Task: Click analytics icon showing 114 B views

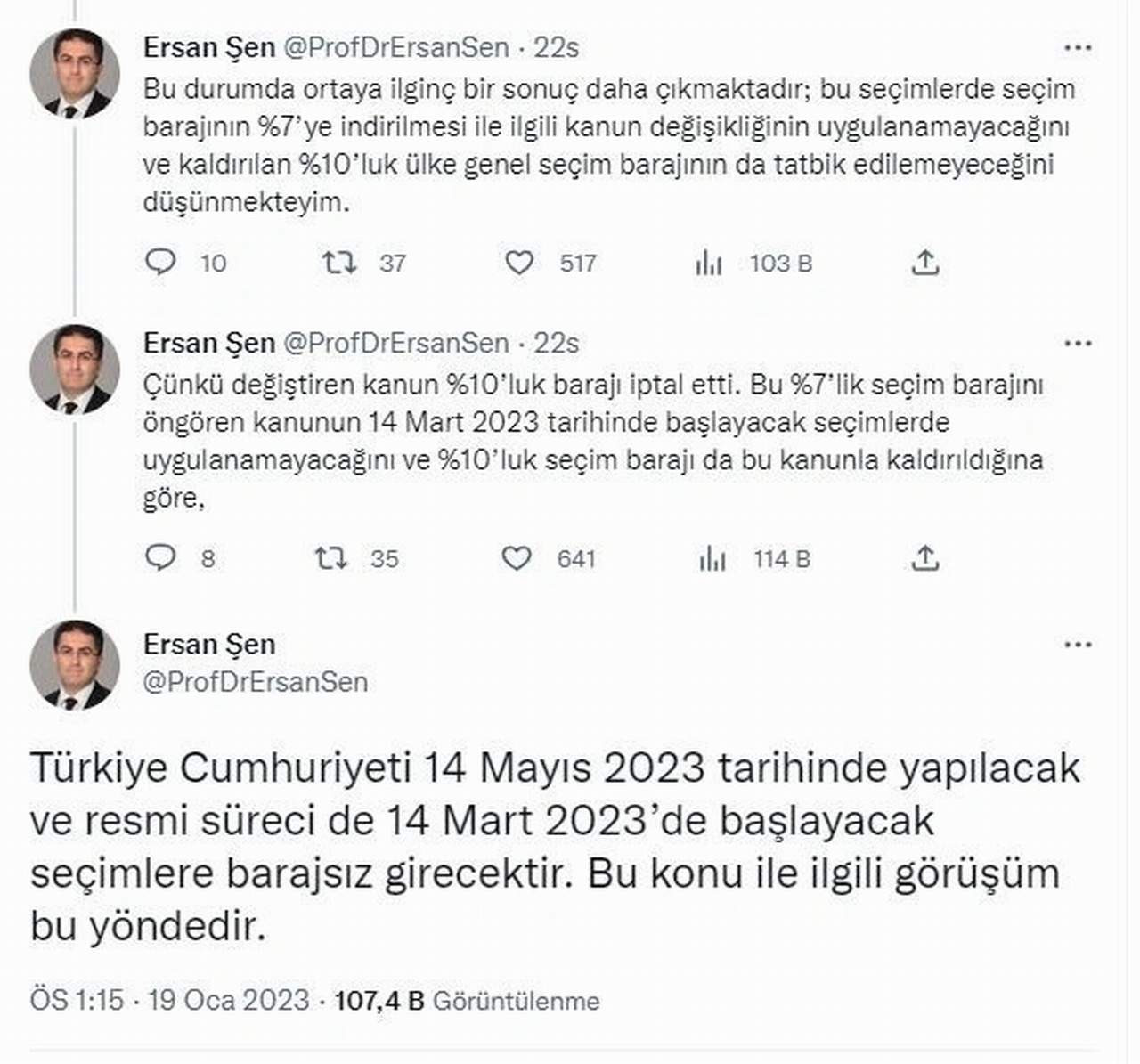Action: (708, 559)
